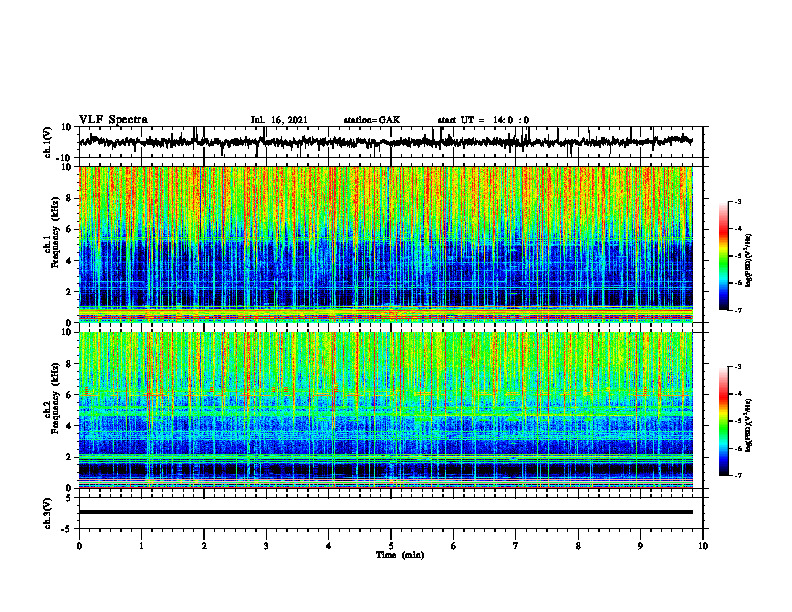Click the "8" kHz tick on ch.1 spectrogram
The width and height of the screenshot is (792, 612).
point(70,198)
